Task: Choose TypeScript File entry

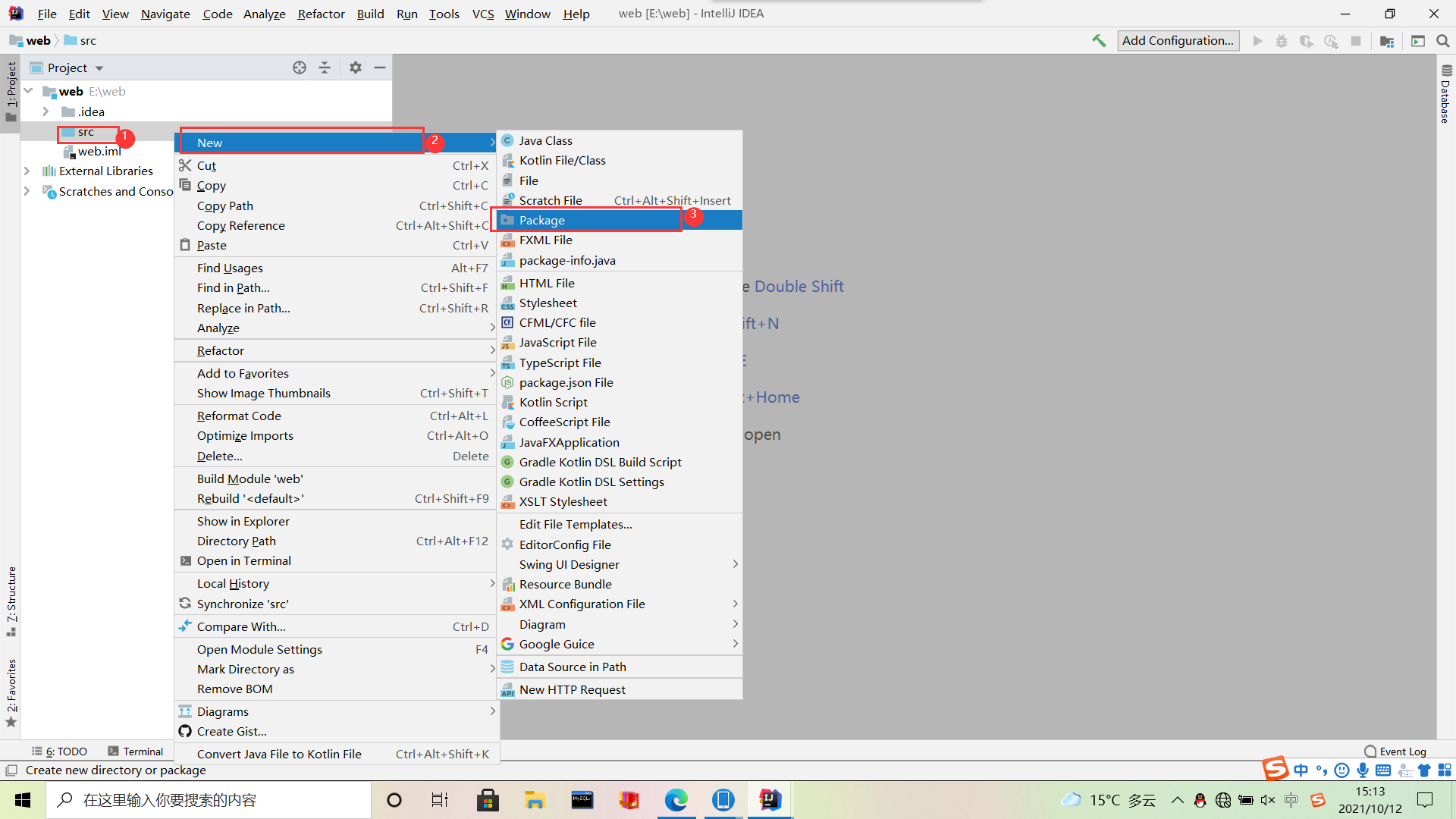Action: point(620,362)
